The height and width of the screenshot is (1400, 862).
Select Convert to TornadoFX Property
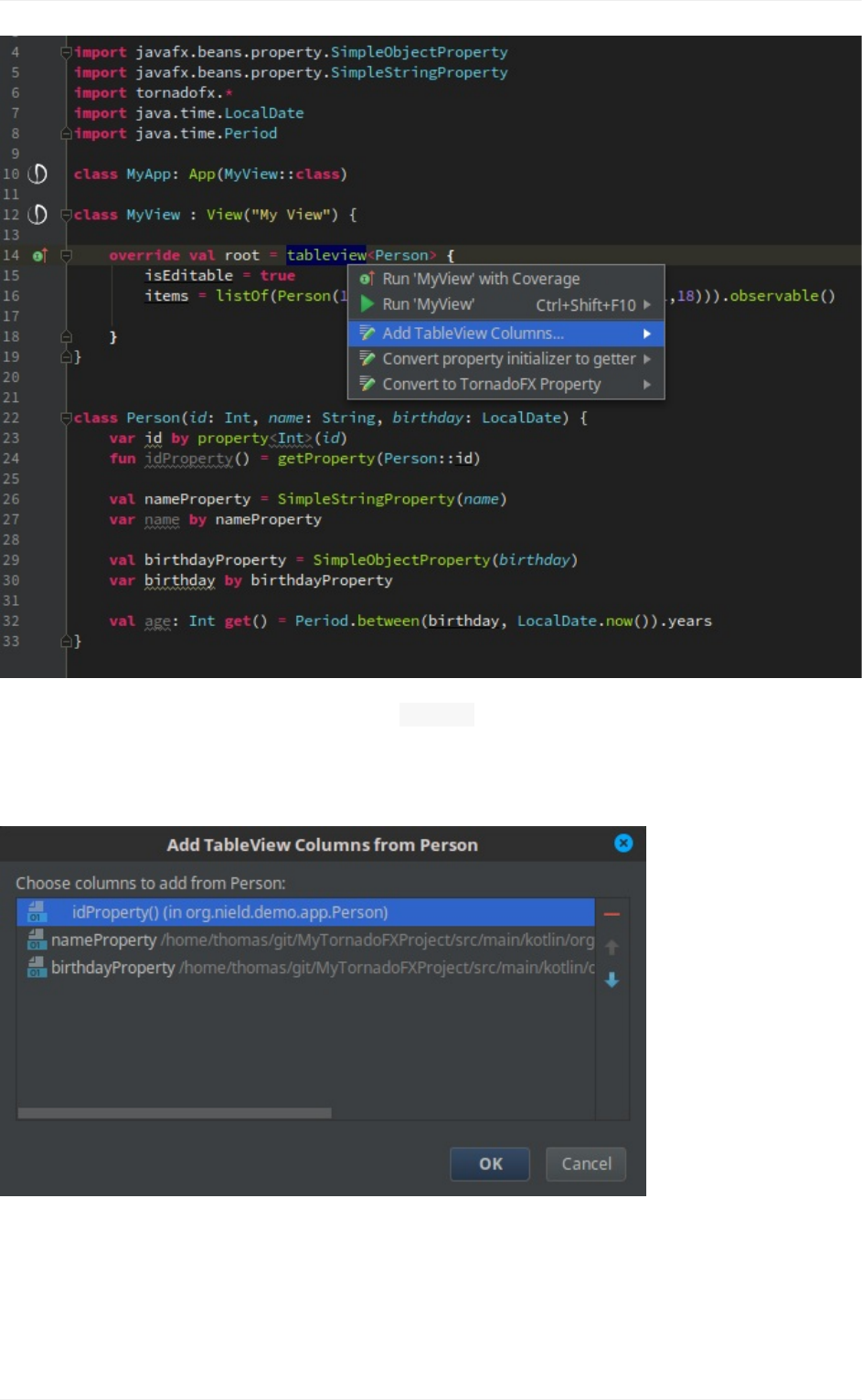(505, 384)
